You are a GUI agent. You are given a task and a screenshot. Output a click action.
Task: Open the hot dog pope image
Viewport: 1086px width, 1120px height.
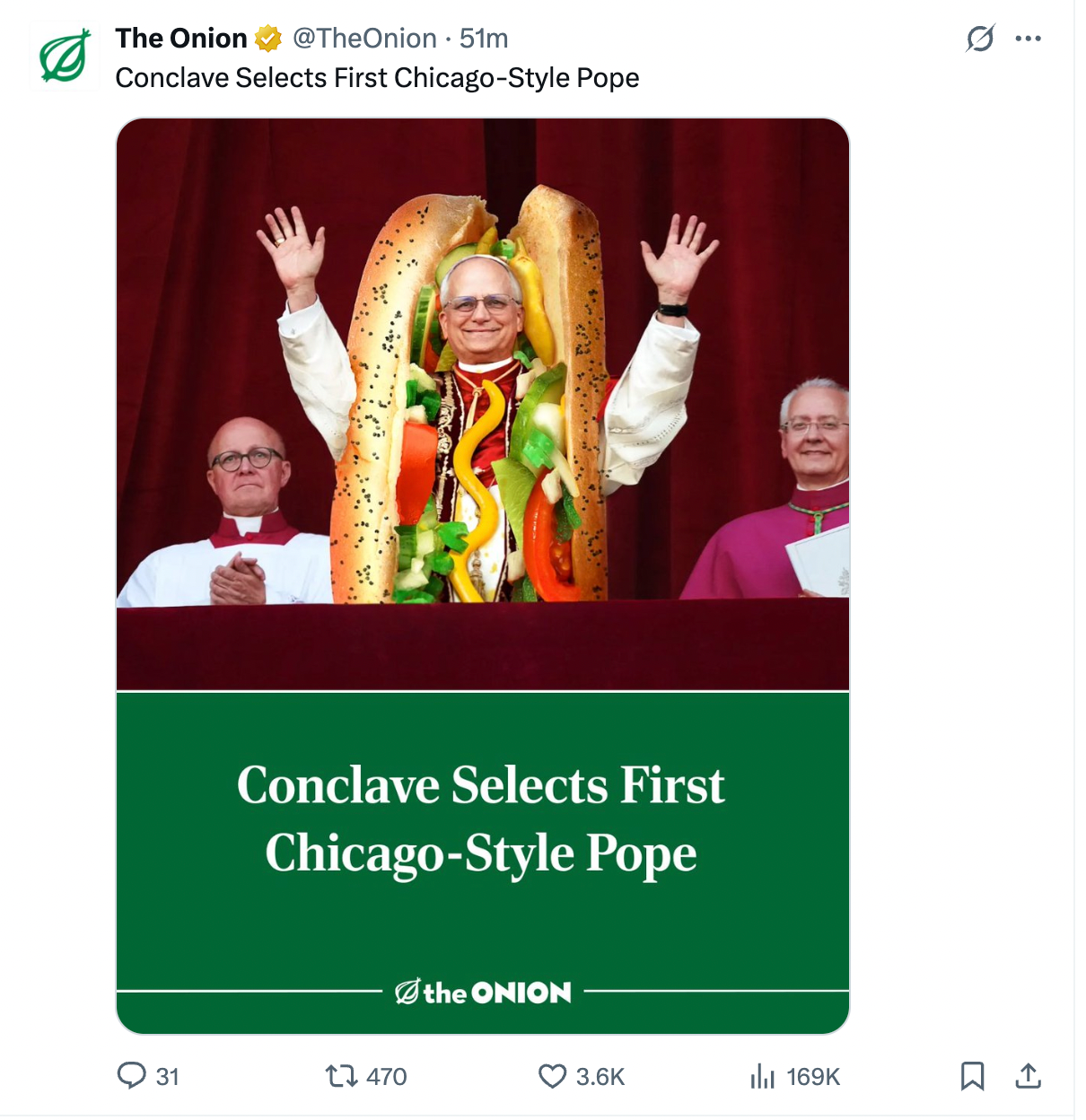[482, 404]
